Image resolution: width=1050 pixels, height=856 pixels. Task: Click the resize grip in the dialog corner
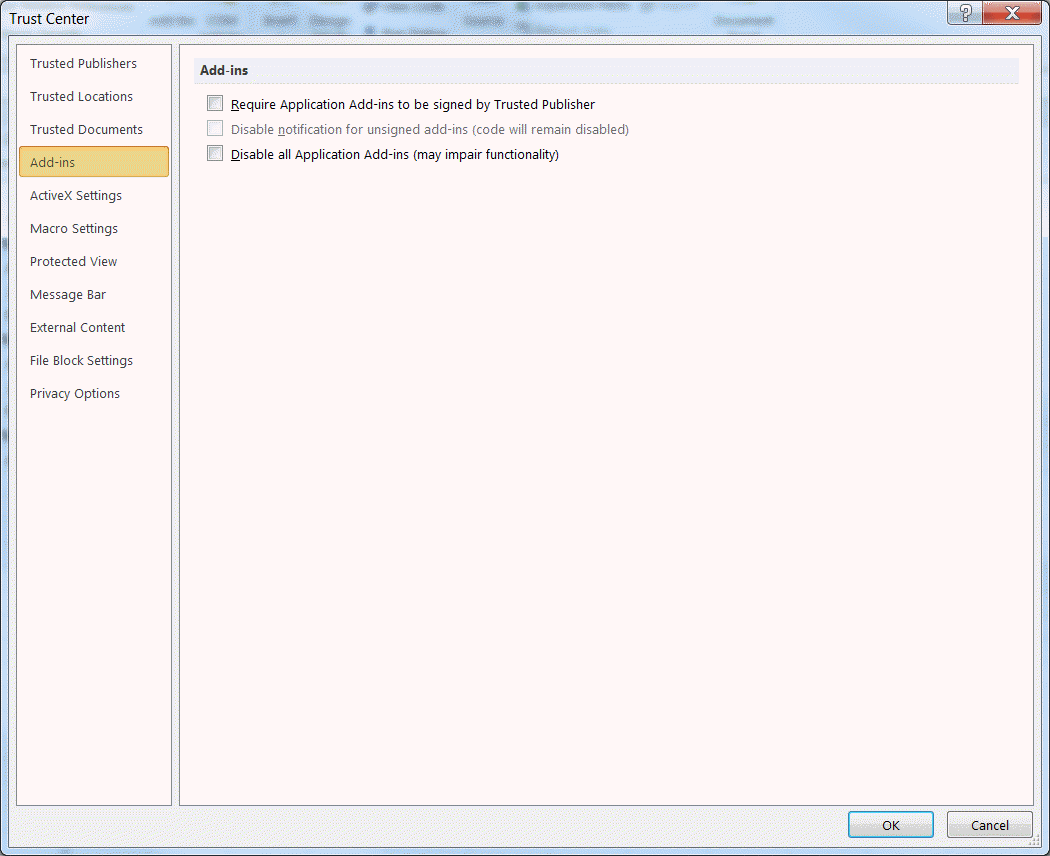pyautogui.click(x=1040, y=846)
